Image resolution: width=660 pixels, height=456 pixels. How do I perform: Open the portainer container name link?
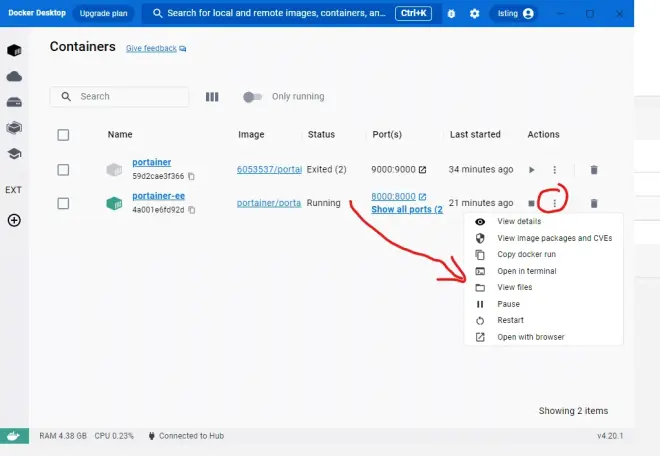point(152,162)
